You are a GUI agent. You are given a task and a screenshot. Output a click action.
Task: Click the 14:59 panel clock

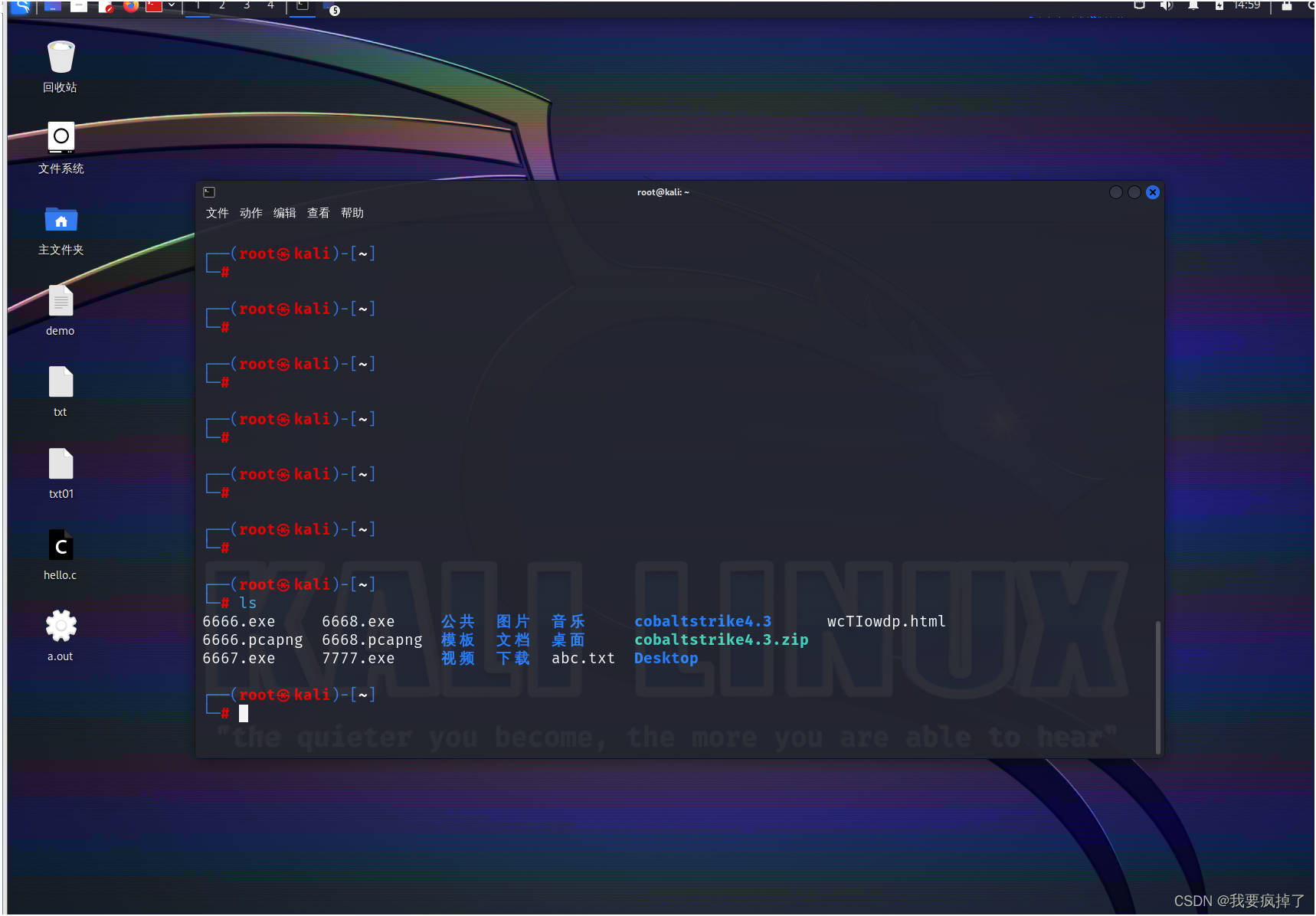click(1247, 5)
